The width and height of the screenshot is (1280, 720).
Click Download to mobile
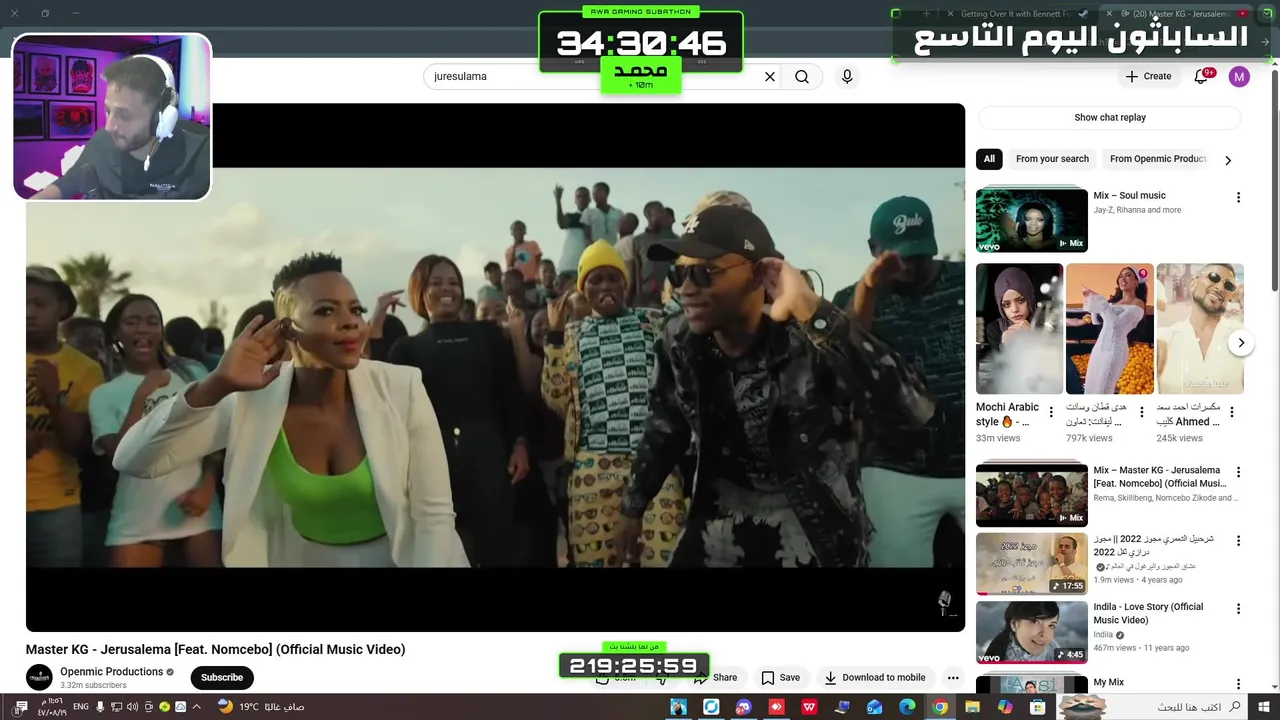tap(875, 677)
